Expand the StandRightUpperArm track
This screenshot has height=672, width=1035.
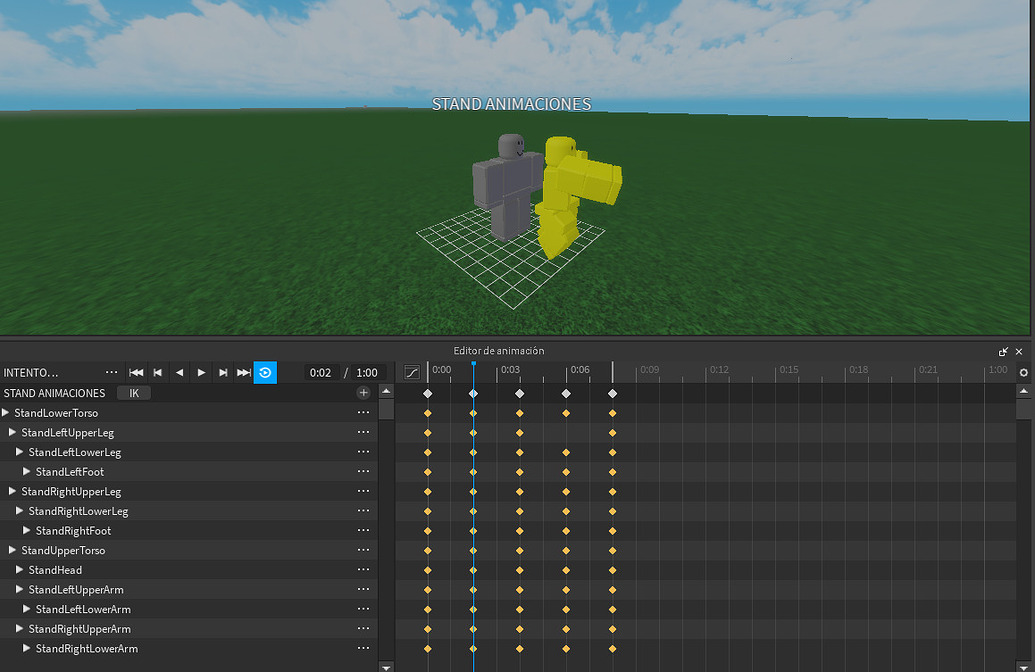(x=20, y=628)
